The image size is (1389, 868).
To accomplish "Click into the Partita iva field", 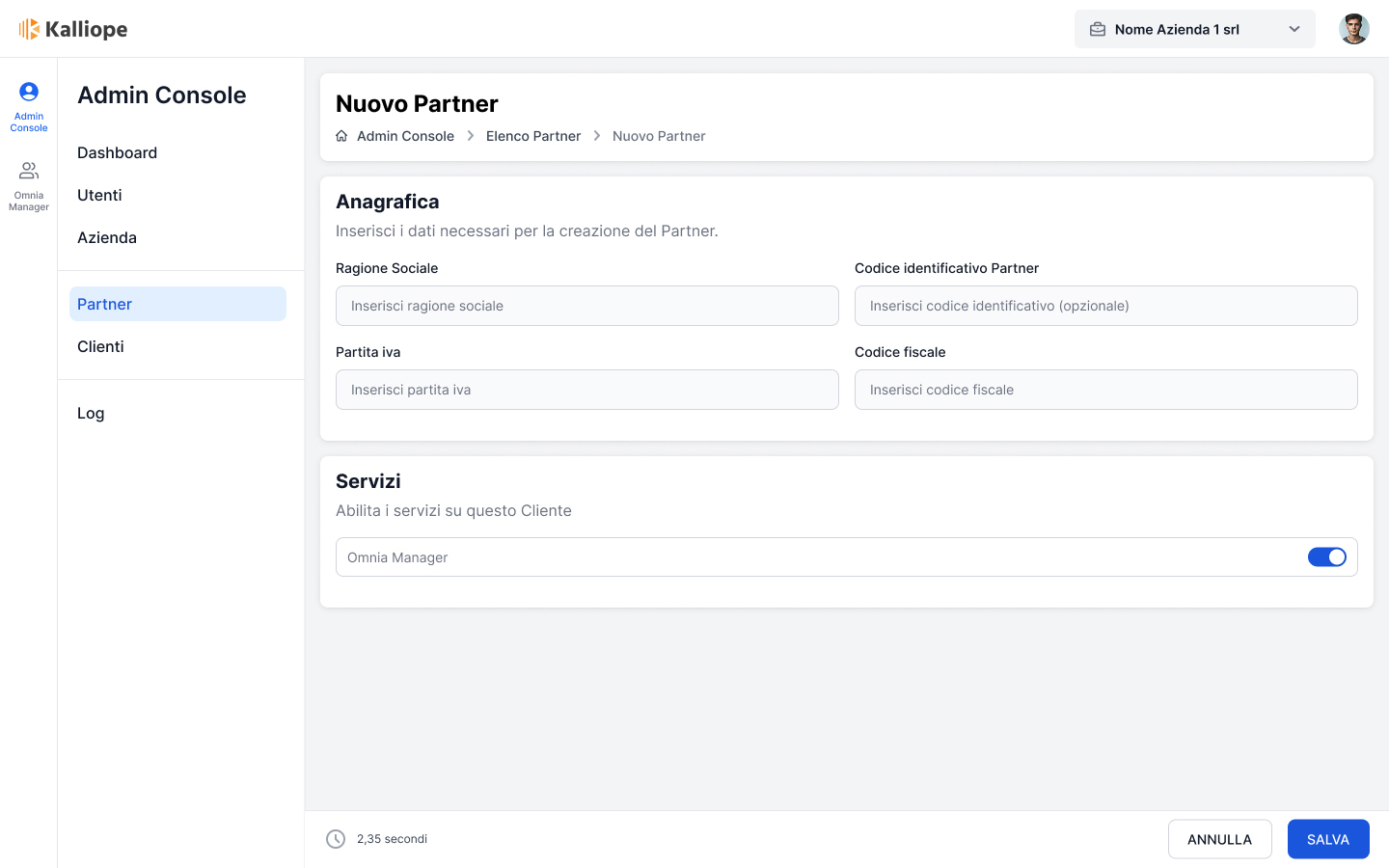I will pos(586,390).
